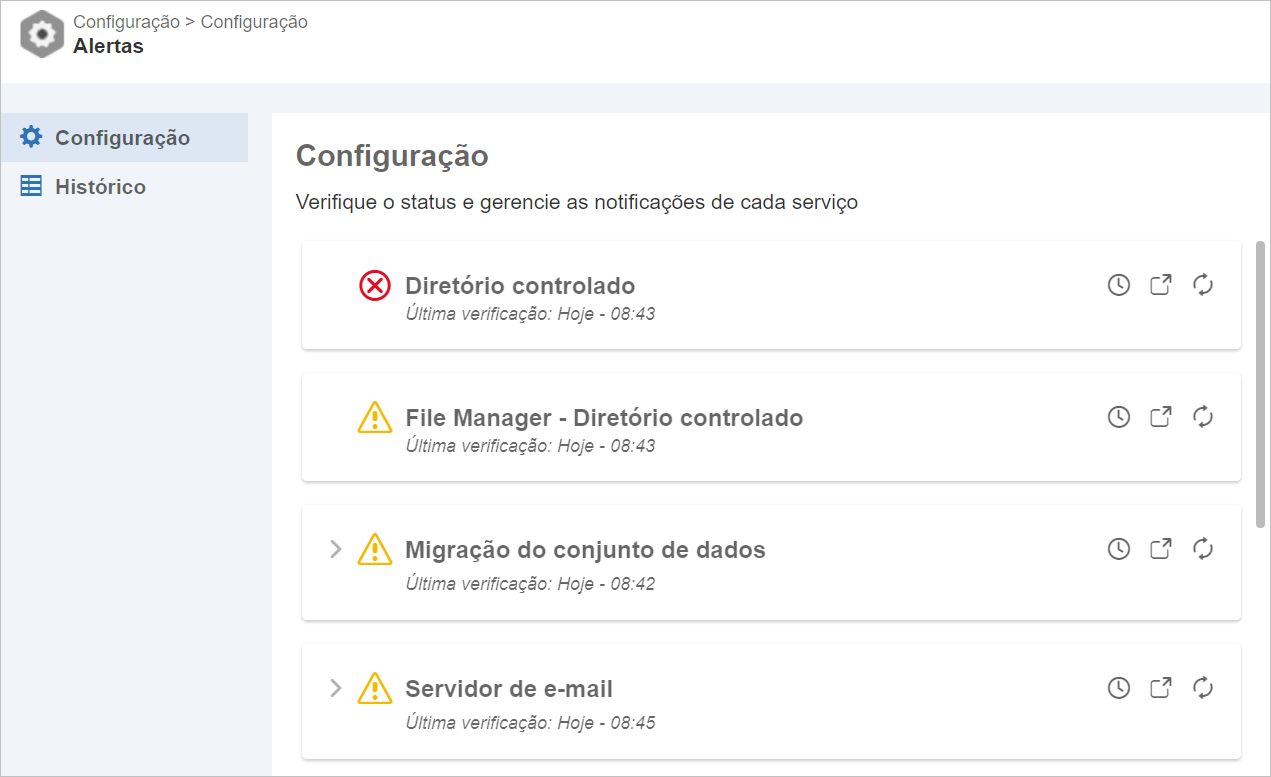1271x777 pixels.
Task: Refresh Migração do conjunto de dados status
Action: tap(1203, 548)
